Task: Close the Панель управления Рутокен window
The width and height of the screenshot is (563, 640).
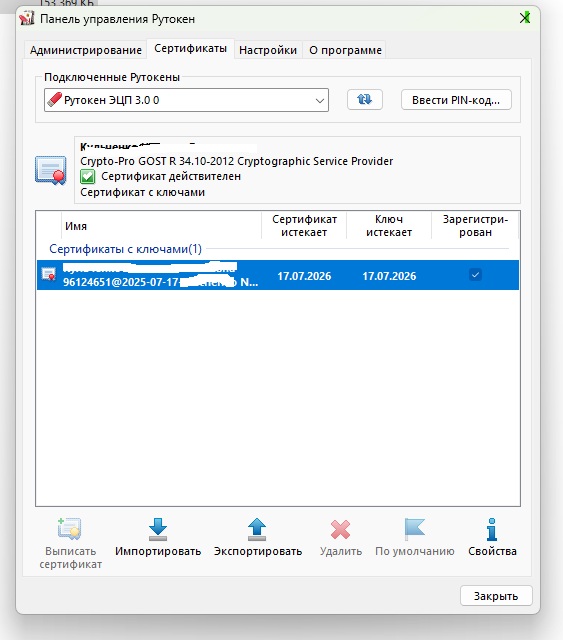Action: 525,18
